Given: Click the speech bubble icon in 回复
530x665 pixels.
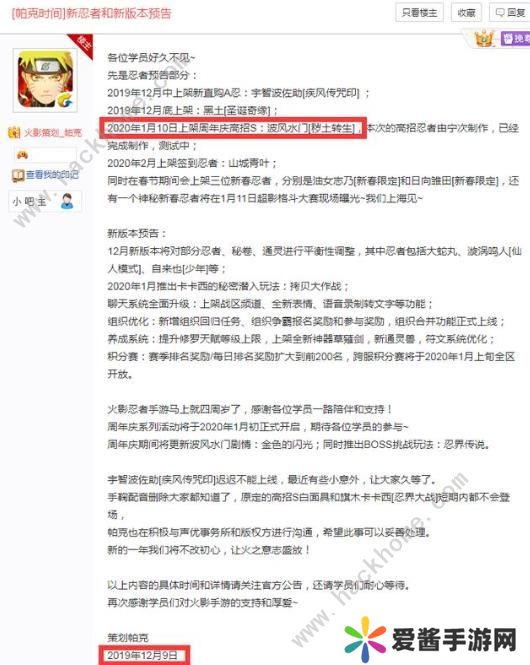Looking at the screenshot, I should pyautogui.click(x=500, y=13).
